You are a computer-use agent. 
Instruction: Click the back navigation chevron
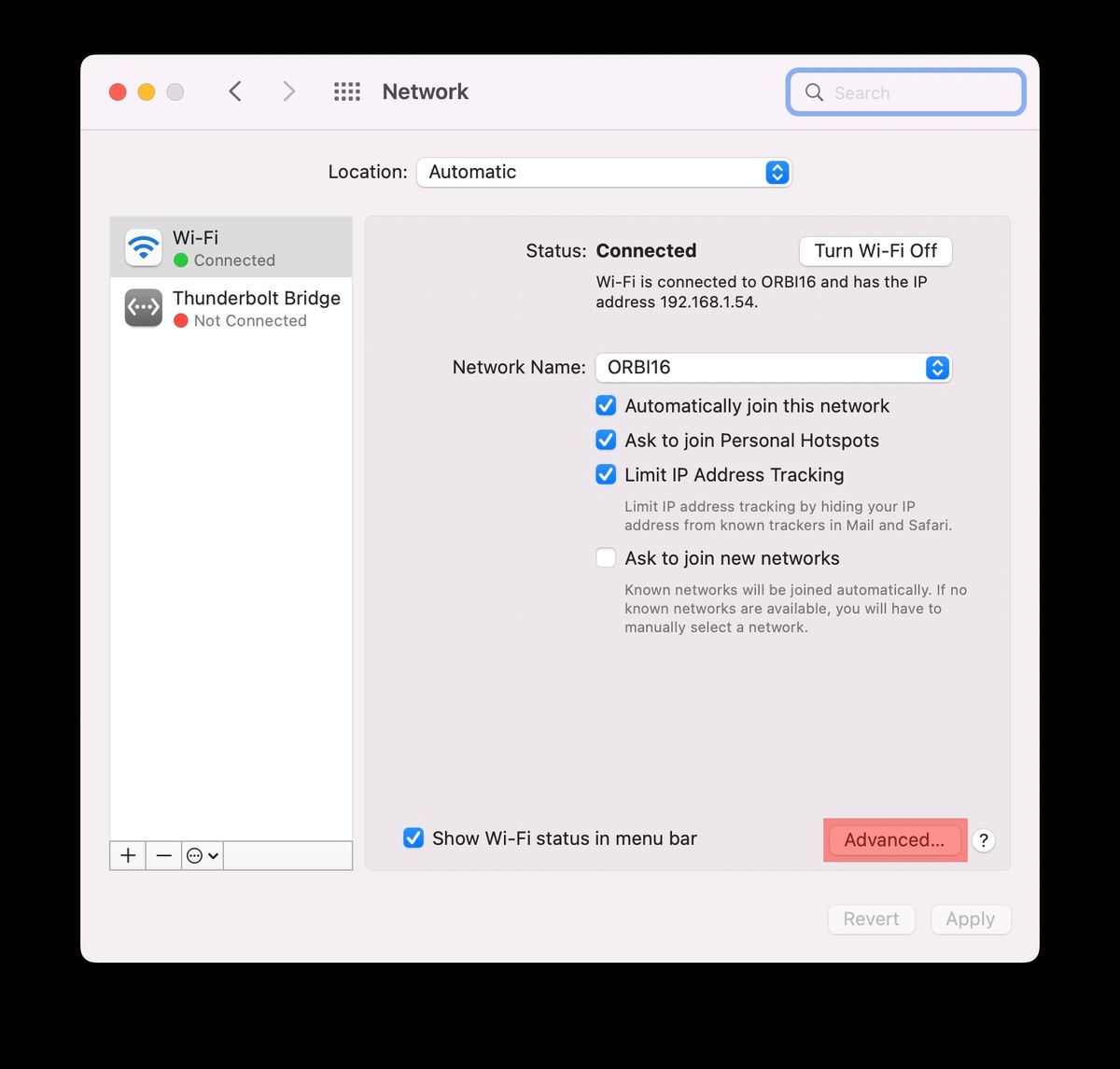(x=234, y=91)
